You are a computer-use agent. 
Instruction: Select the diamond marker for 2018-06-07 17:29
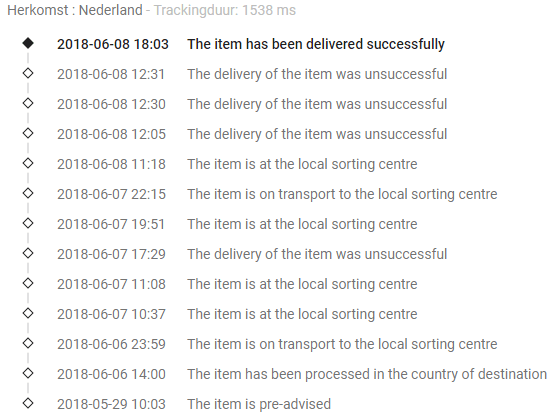(28, 253)
